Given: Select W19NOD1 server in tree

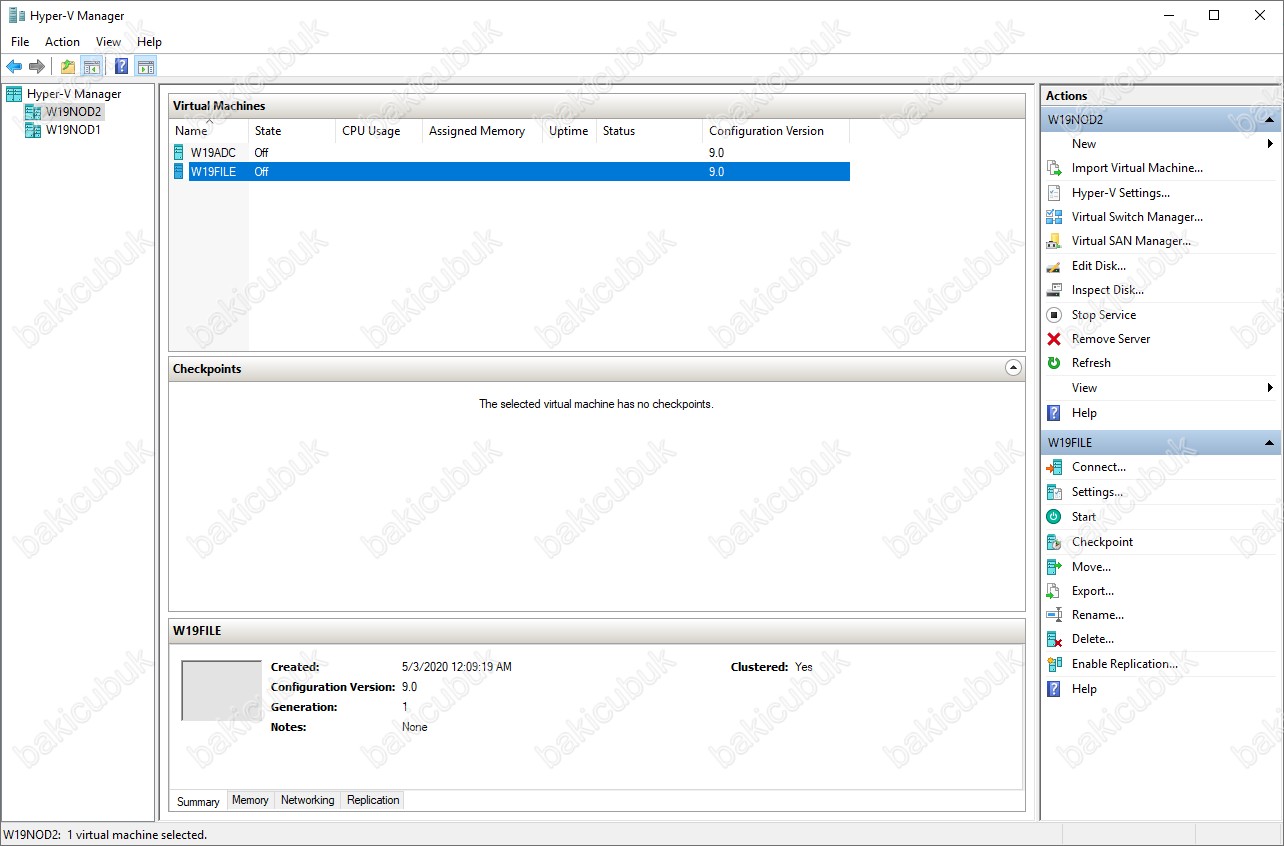Looking at the screenshot, I should tap(73, 130).
